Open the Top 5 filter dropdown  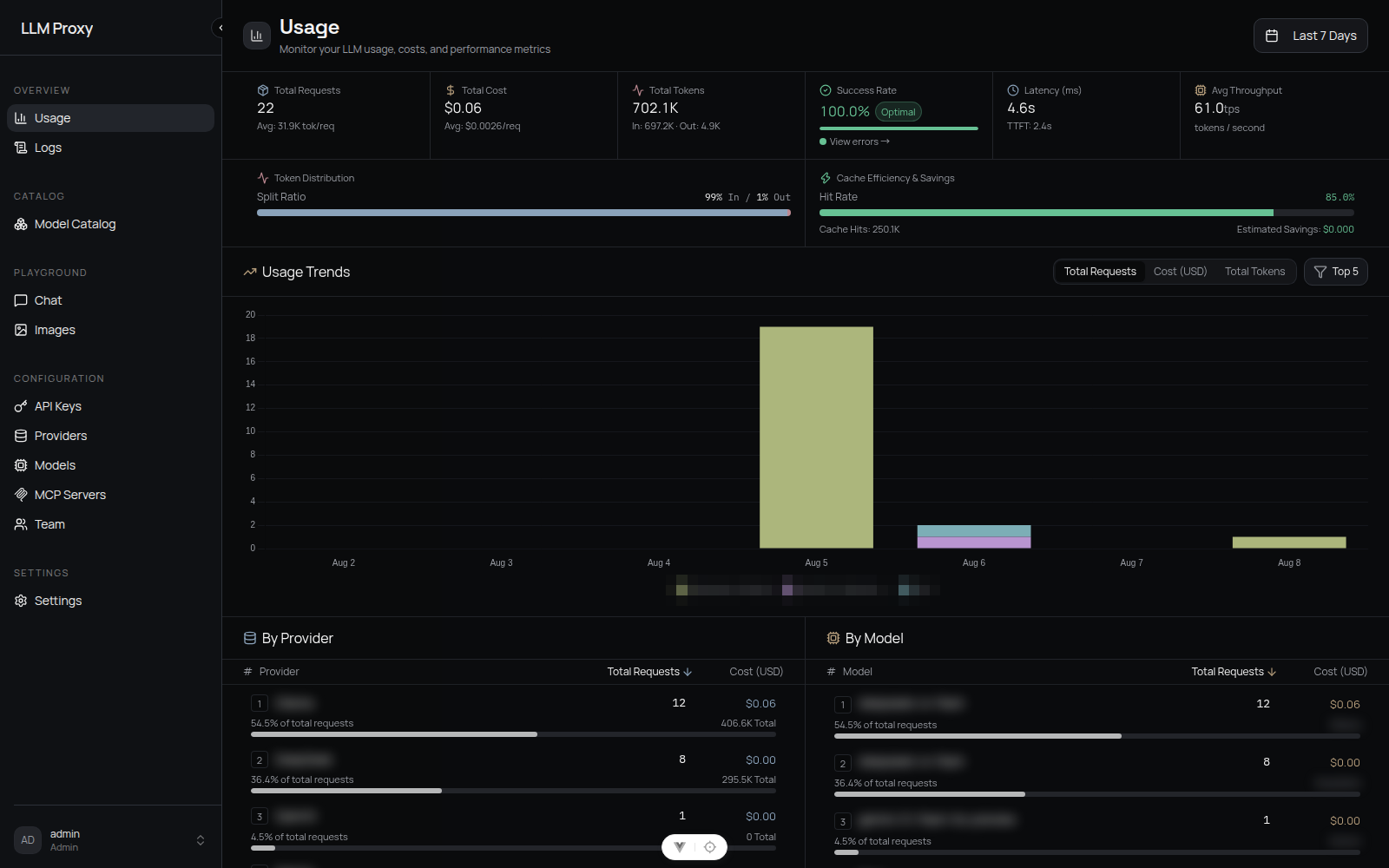1335,272
